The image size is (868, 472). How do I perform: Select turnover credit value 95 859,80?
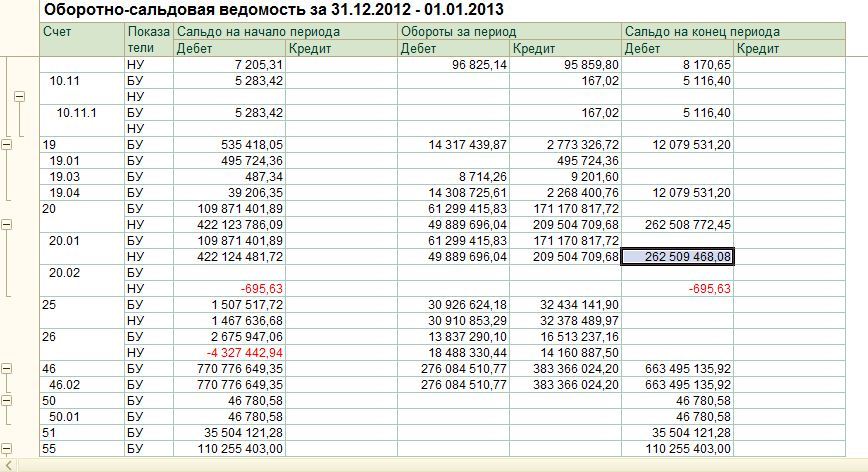pos(591,65)
